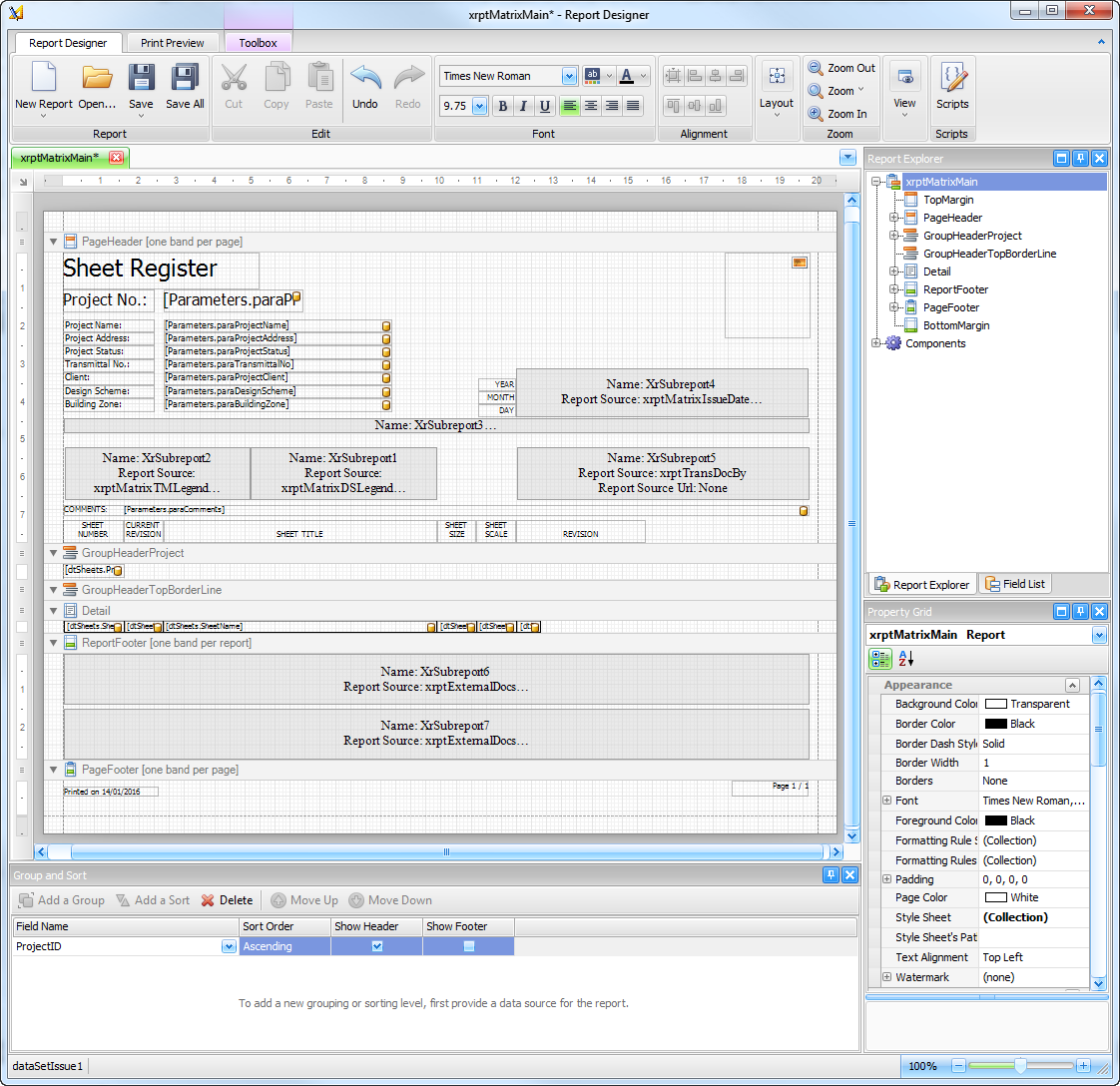Click Delete in the Group and Sort panel

click(227, 899)
